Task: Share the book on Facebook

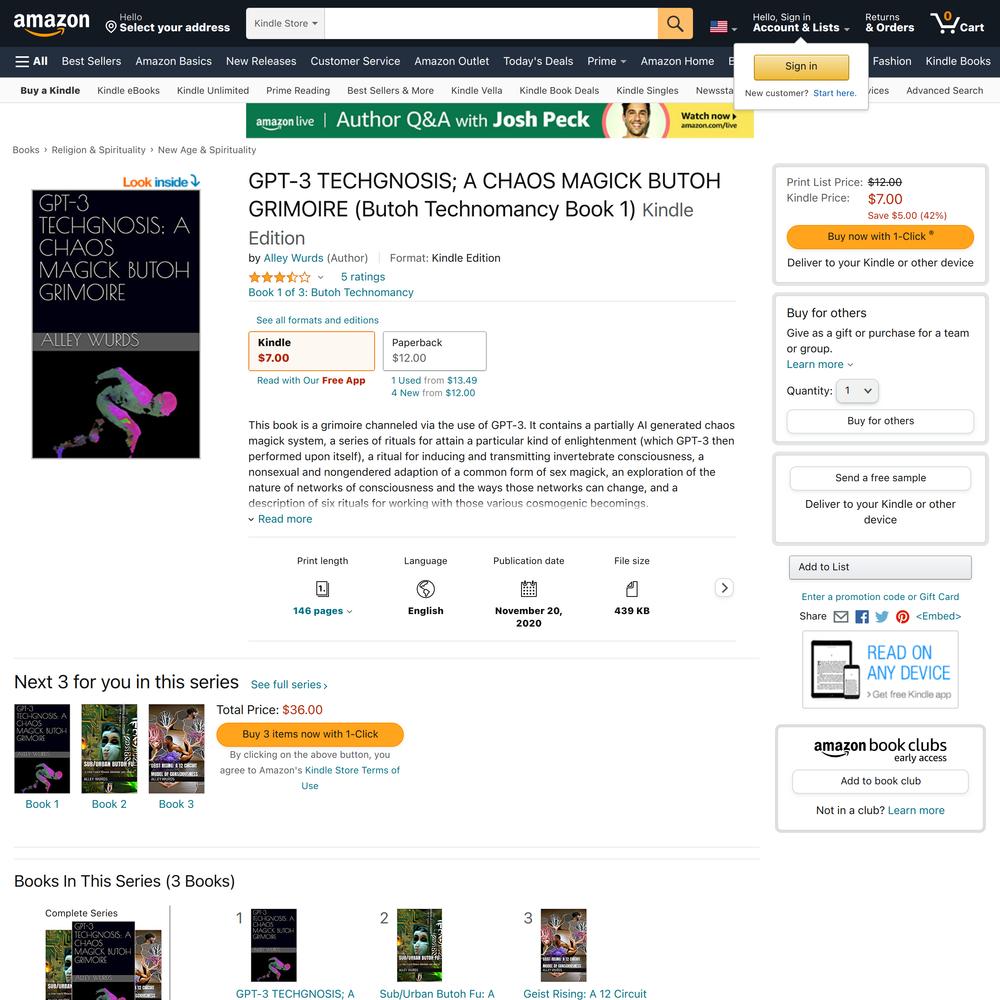Action: coord(862,617)
